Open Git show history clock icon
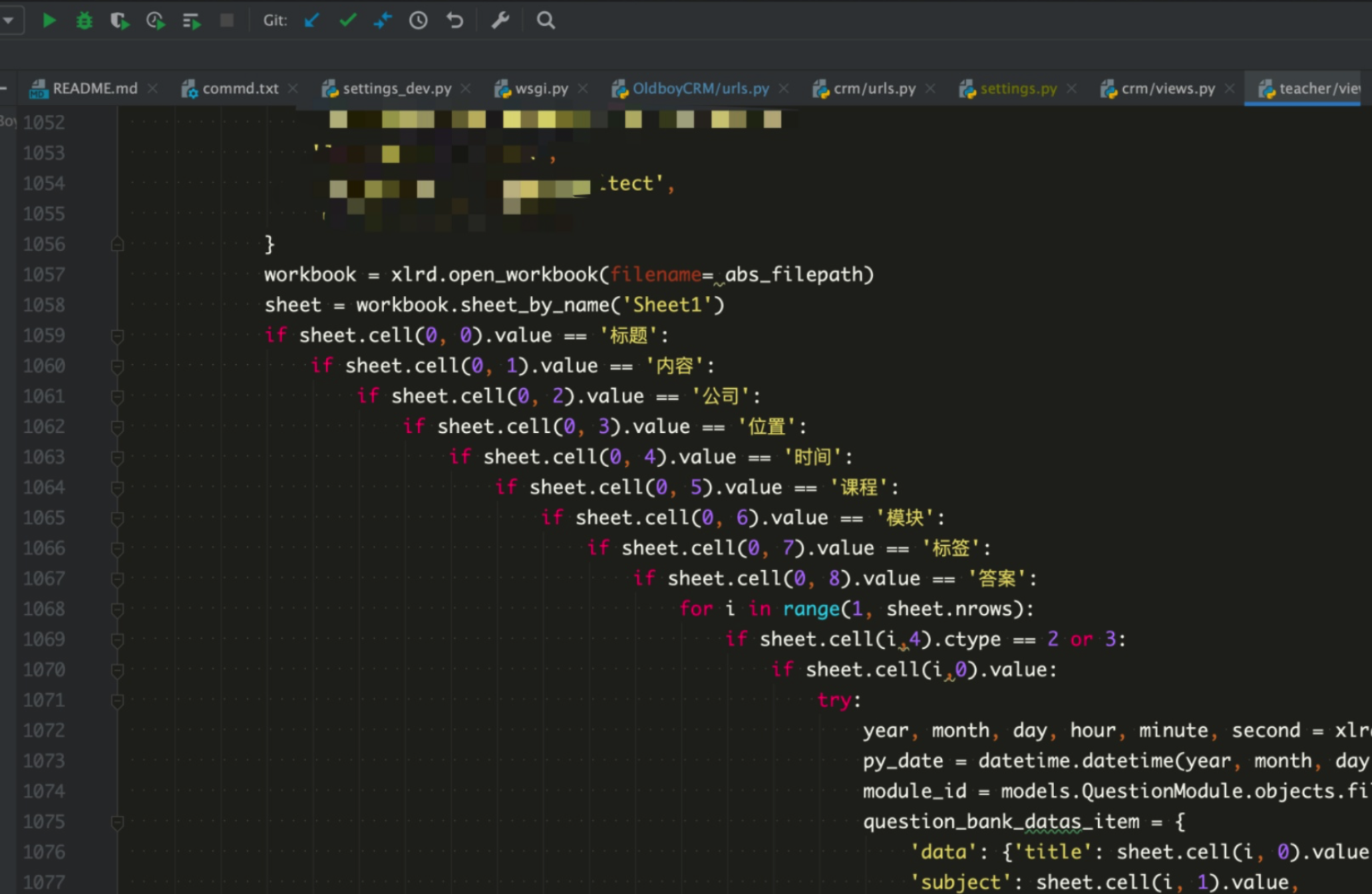Viewport: 1372px width, 894px height. click(x=418, y=21)
